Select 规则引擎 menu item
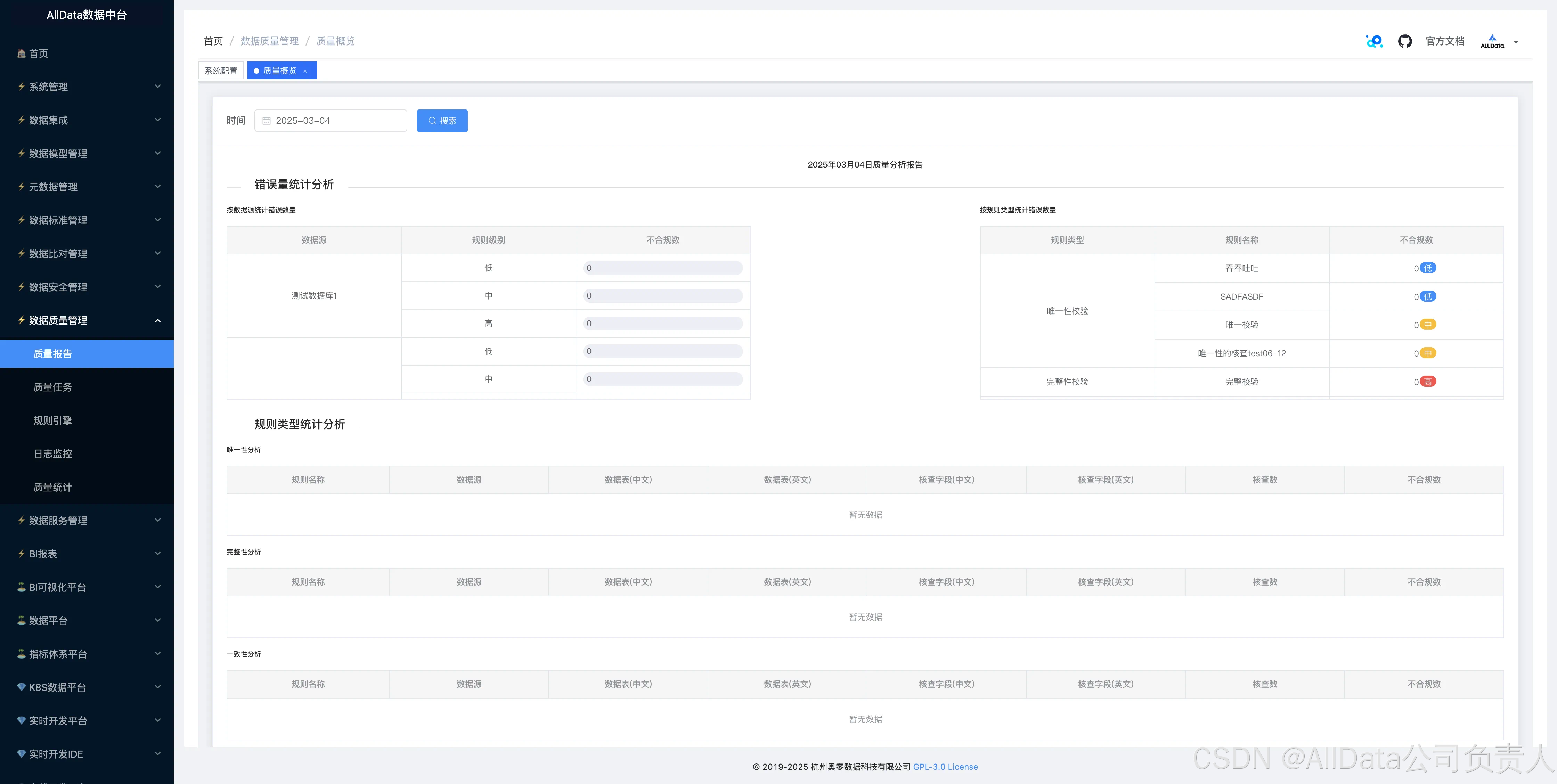The image size is (1557, 784). click(52, 420)
